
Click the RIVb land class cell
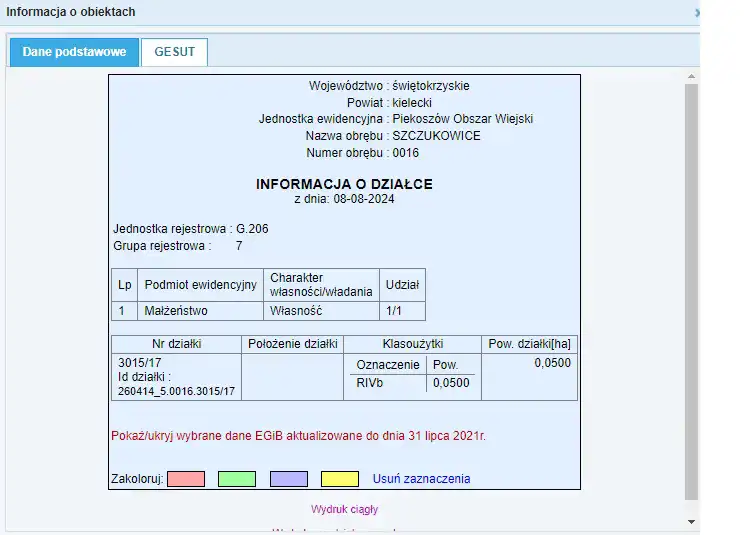370,382
